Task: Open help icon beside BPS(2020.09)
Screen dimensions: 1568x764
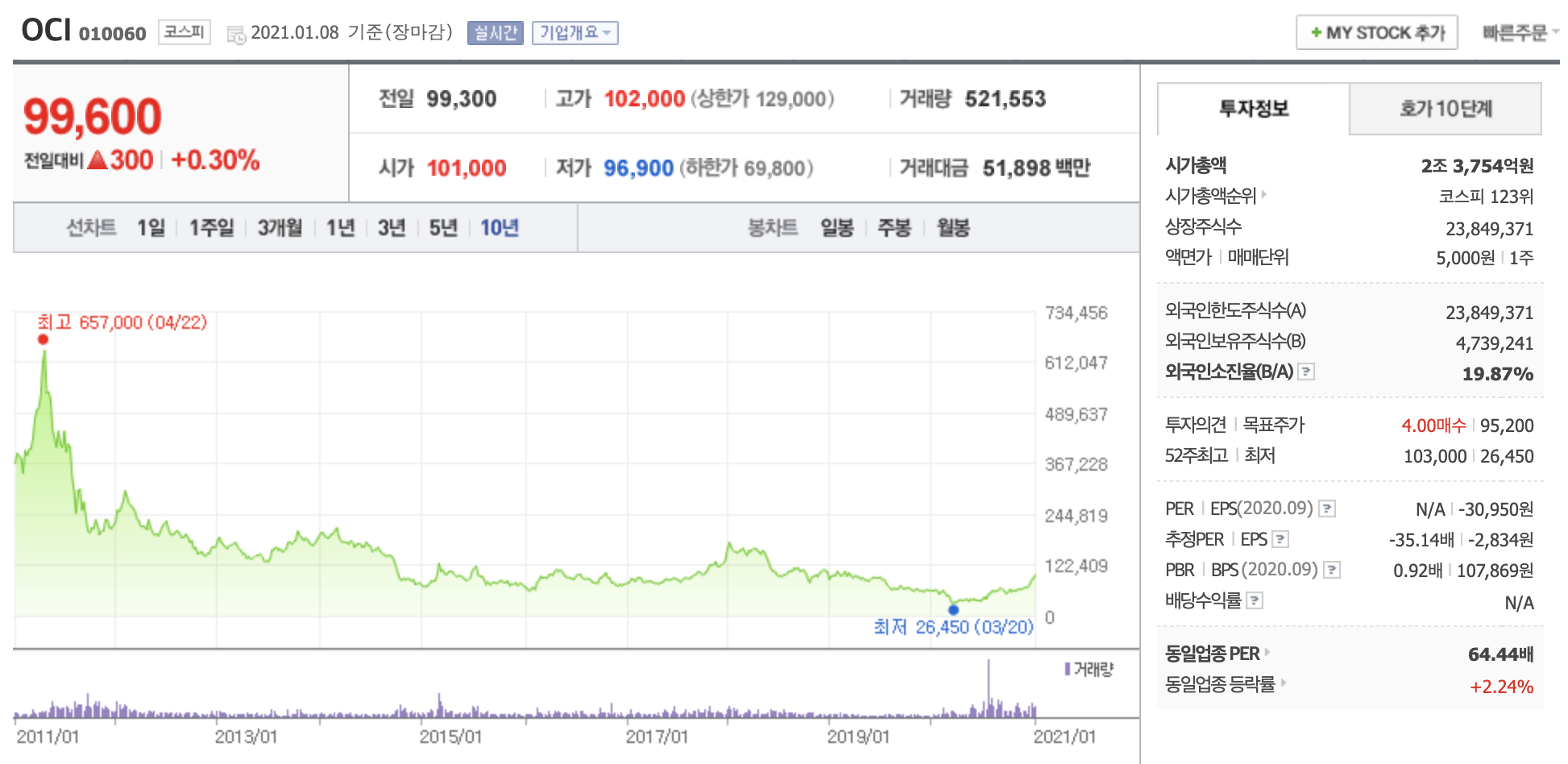Action: 1332,570
